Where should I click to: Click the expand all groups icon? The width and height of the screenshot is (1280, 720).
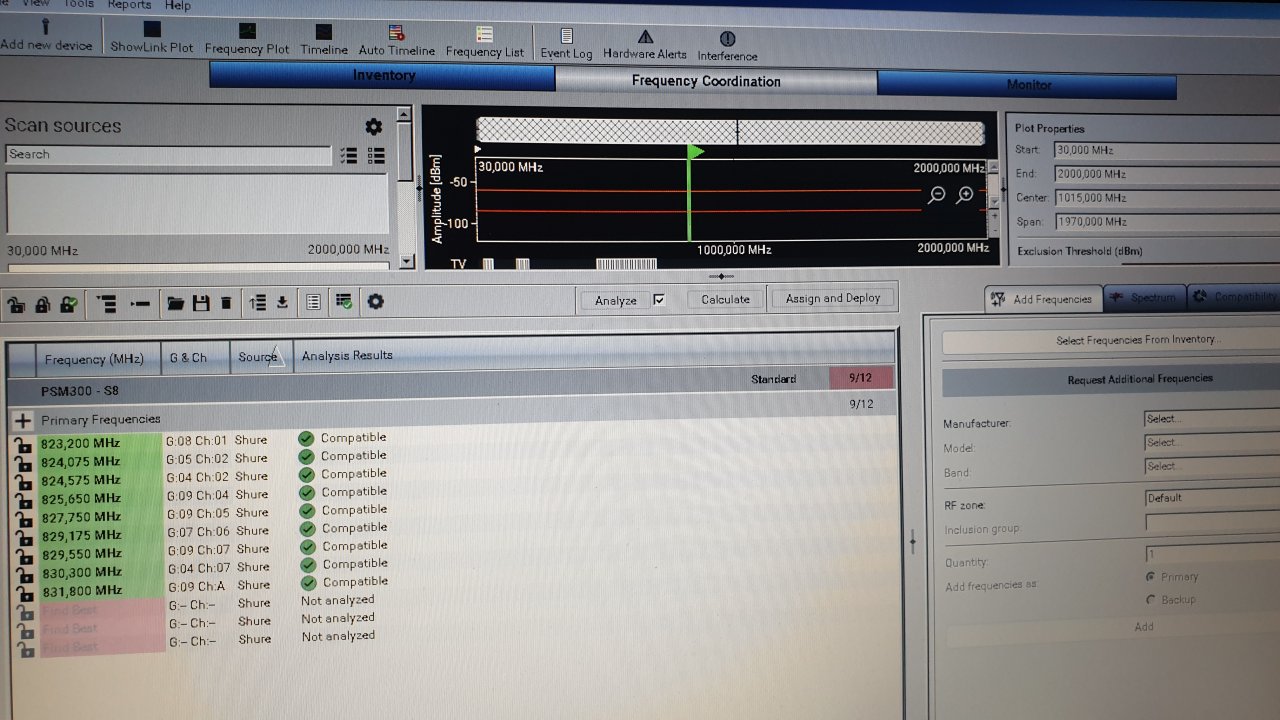tap(106, 303)
